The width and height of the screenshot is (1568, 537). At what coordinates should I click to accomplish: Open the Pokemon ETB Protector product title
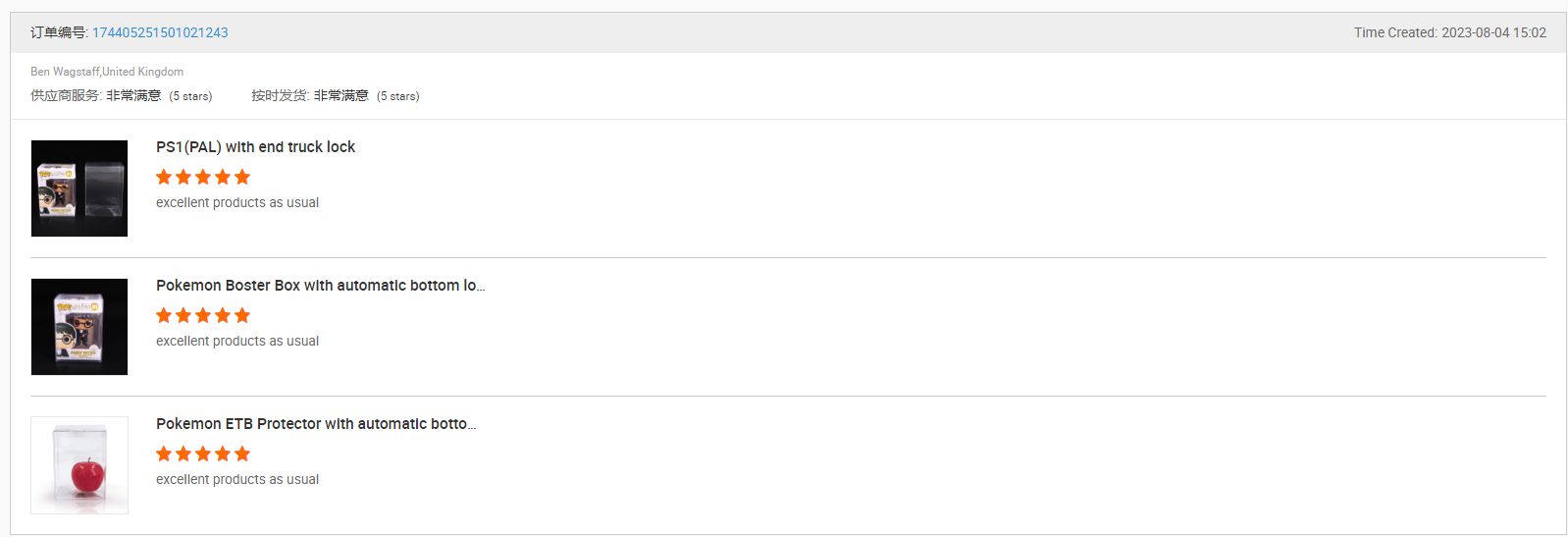[316, 424]
